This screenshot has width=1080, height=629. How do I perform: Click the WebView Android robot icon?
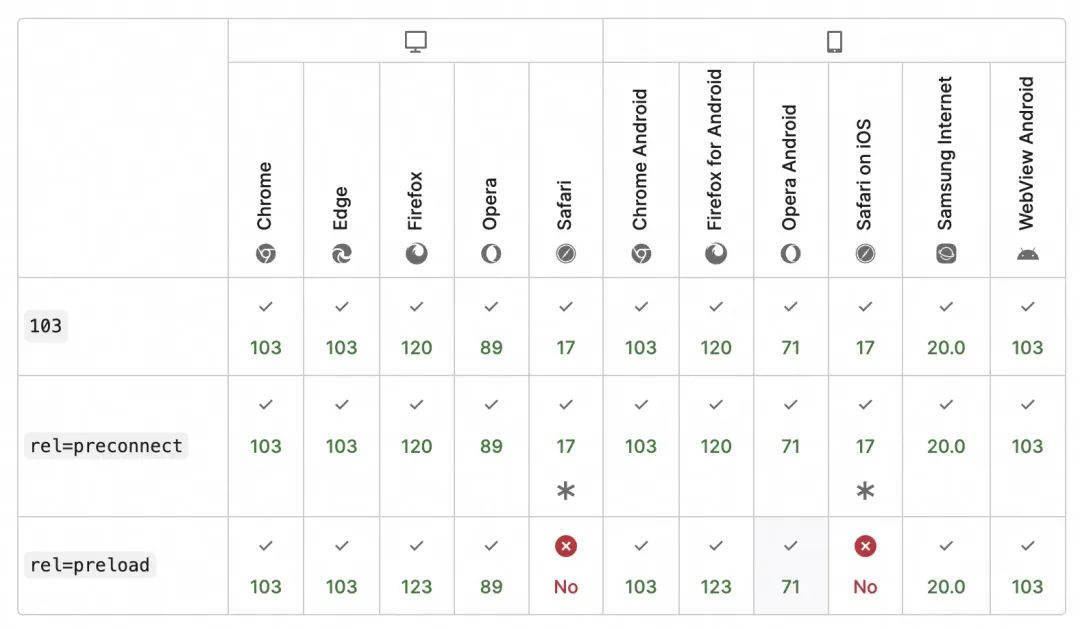point(1027,254)
